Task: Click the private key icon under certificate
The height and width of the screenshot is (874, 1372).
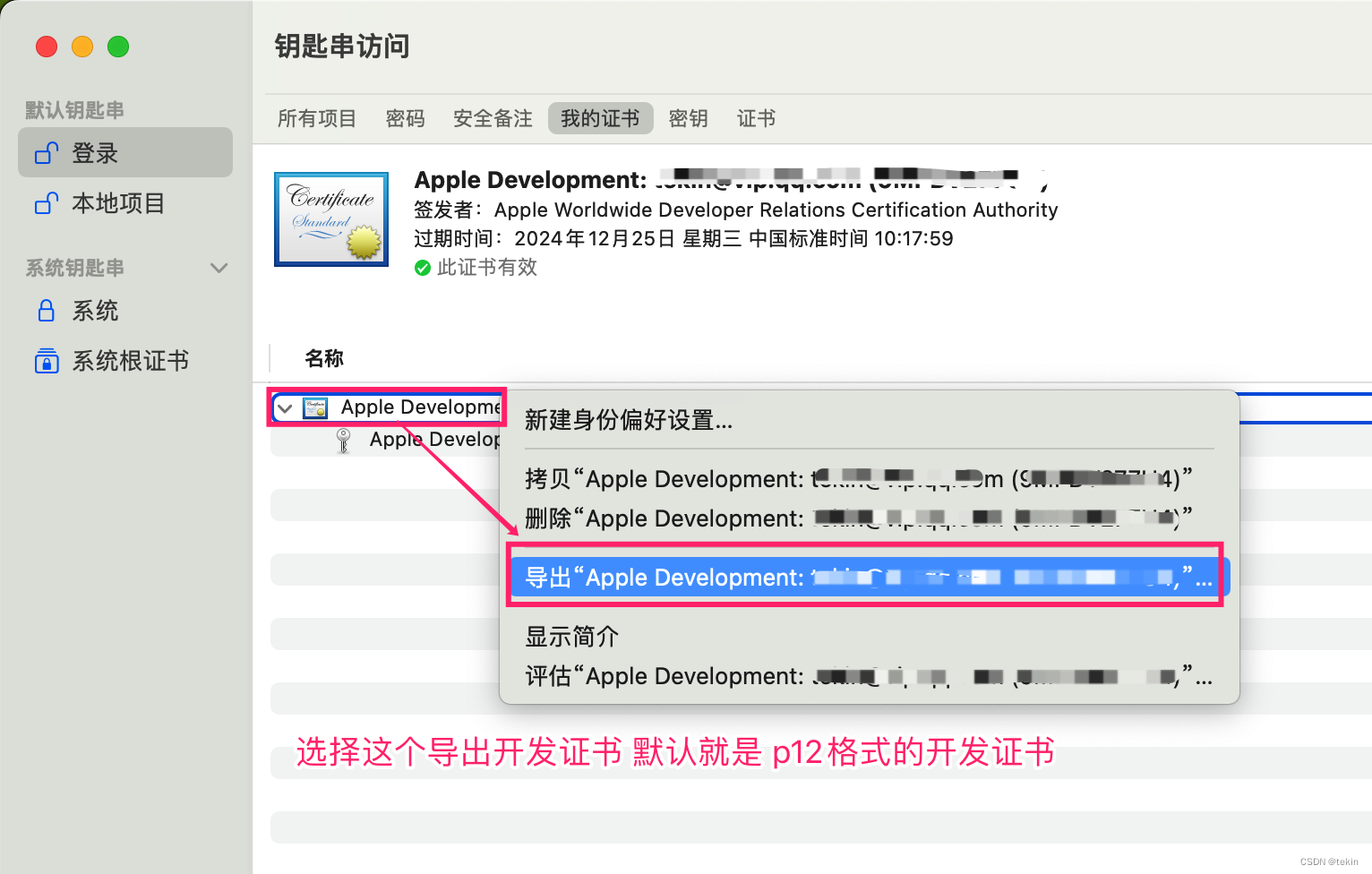Action: [343, 441]
